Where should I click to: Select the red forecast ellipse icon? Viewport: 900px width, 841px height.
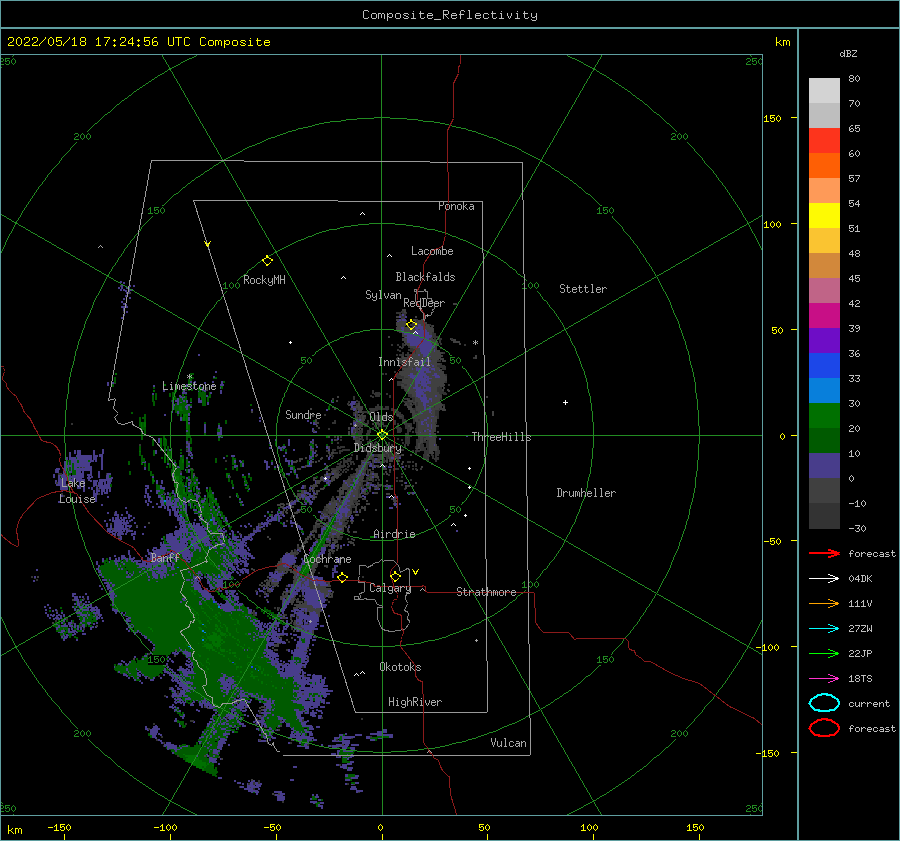tap(824, 728)
